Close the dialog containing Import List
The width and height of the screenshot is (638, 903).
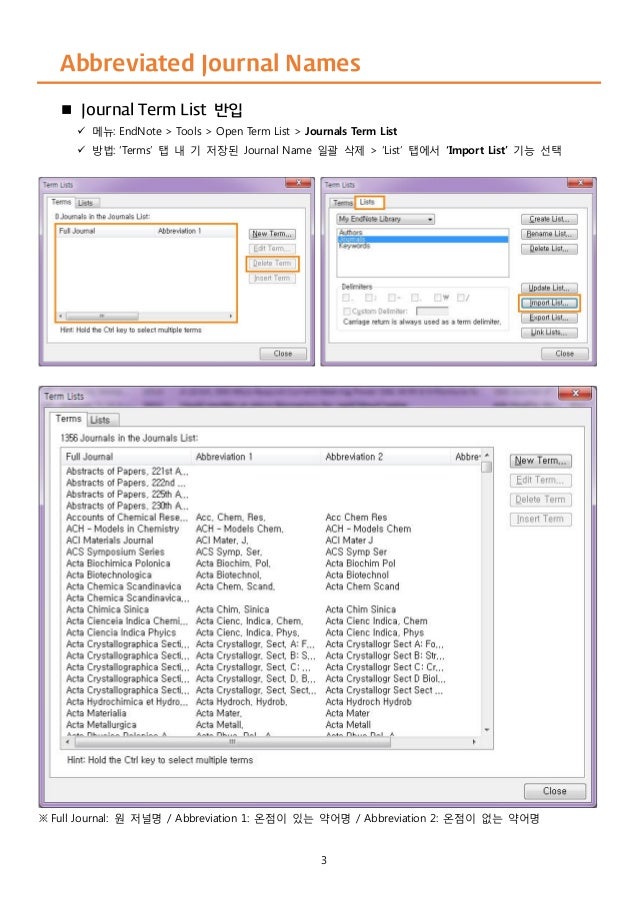[x=564, y=354]
